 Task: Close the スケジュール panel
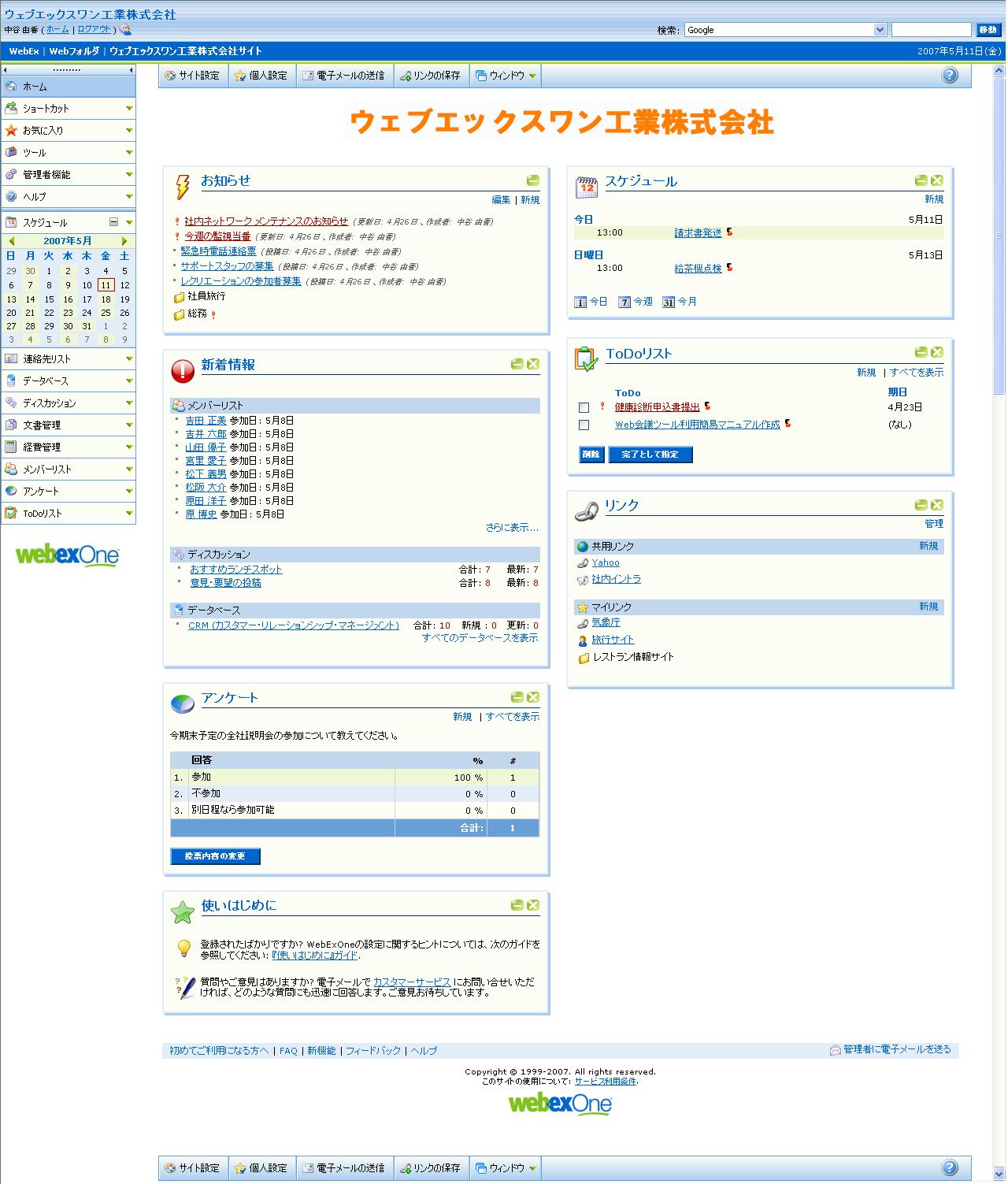pos(936,180)
